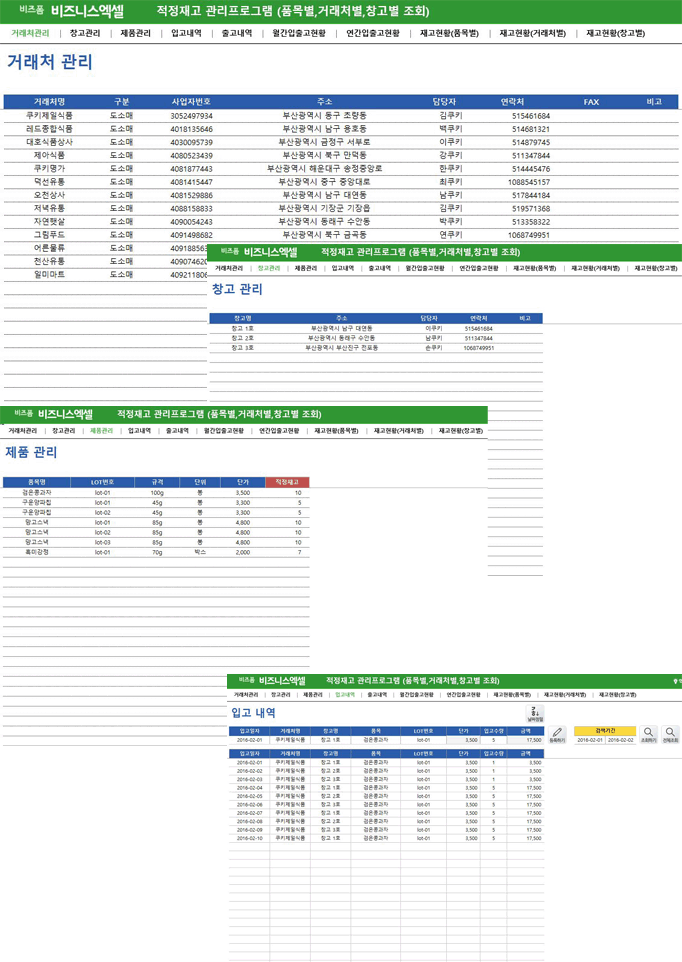Open 재고현황(창고별) tab in 거래처 관리 window
This screenshot has height=962, width=682.
click(x=616, y=33)
